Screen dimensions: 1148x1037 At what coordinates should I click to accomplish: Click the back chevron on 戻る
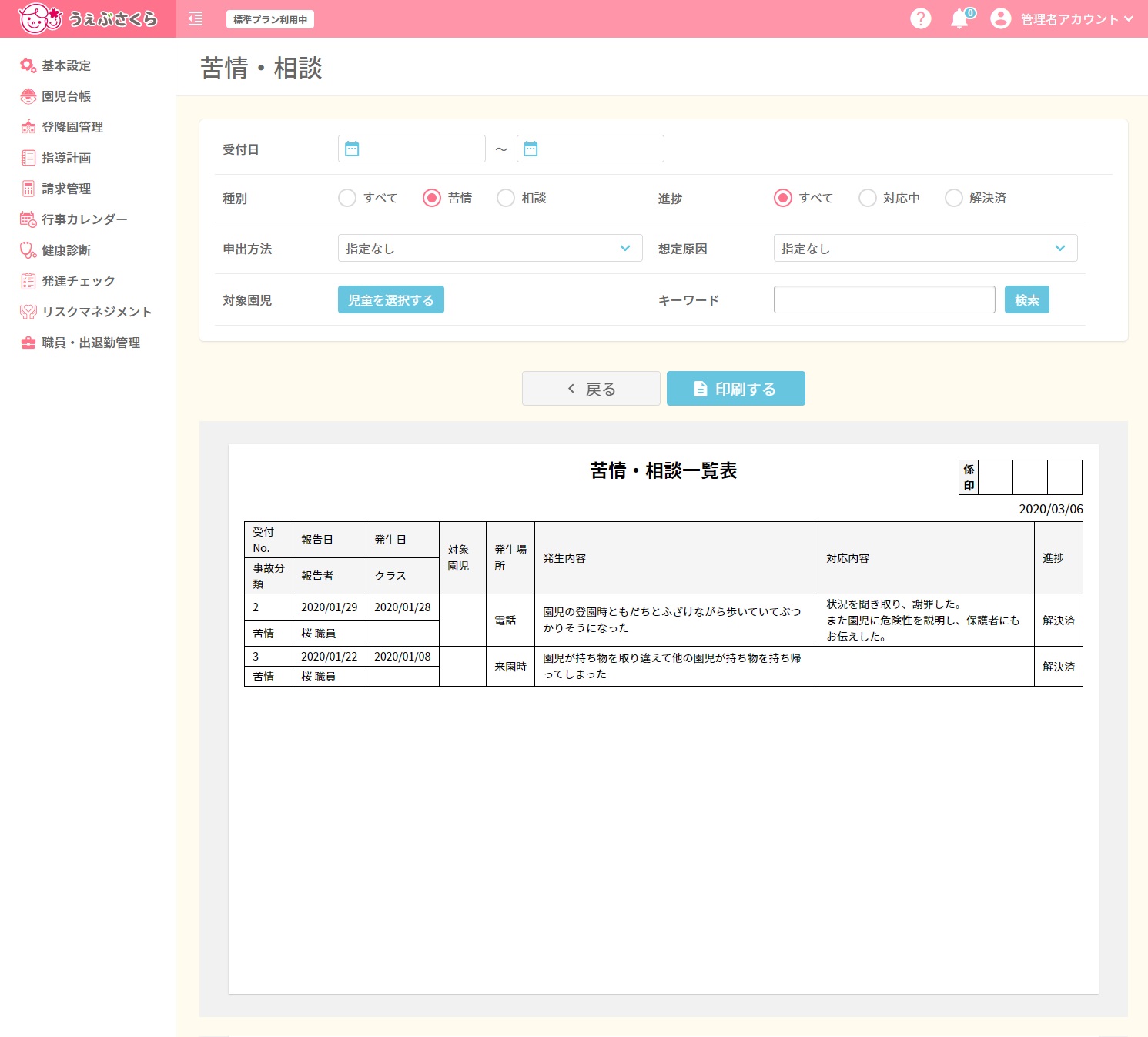(571, 389)
